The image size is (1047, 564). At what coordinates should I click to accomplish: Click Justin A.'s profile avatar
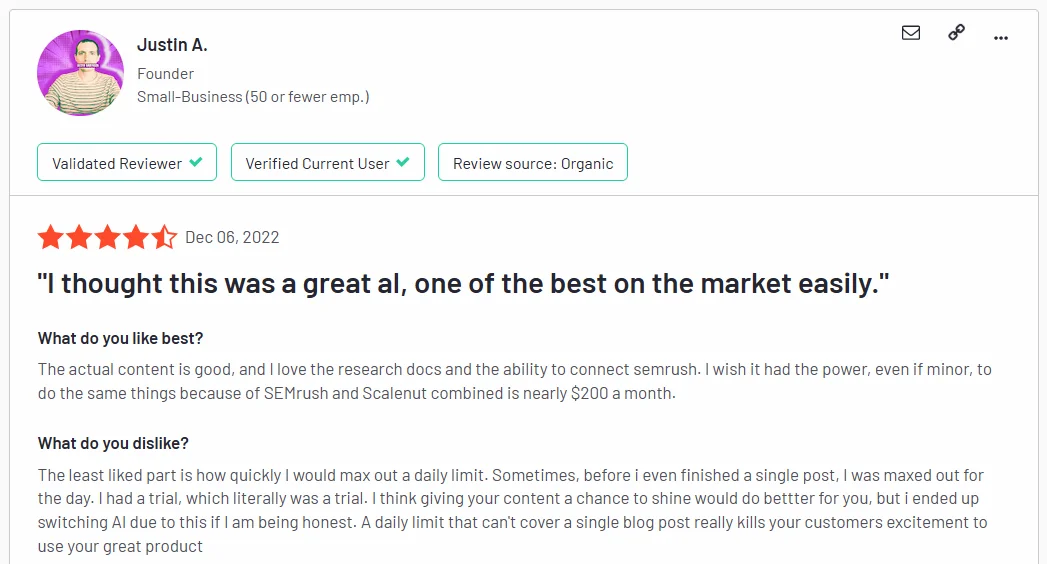coord(80,73)
